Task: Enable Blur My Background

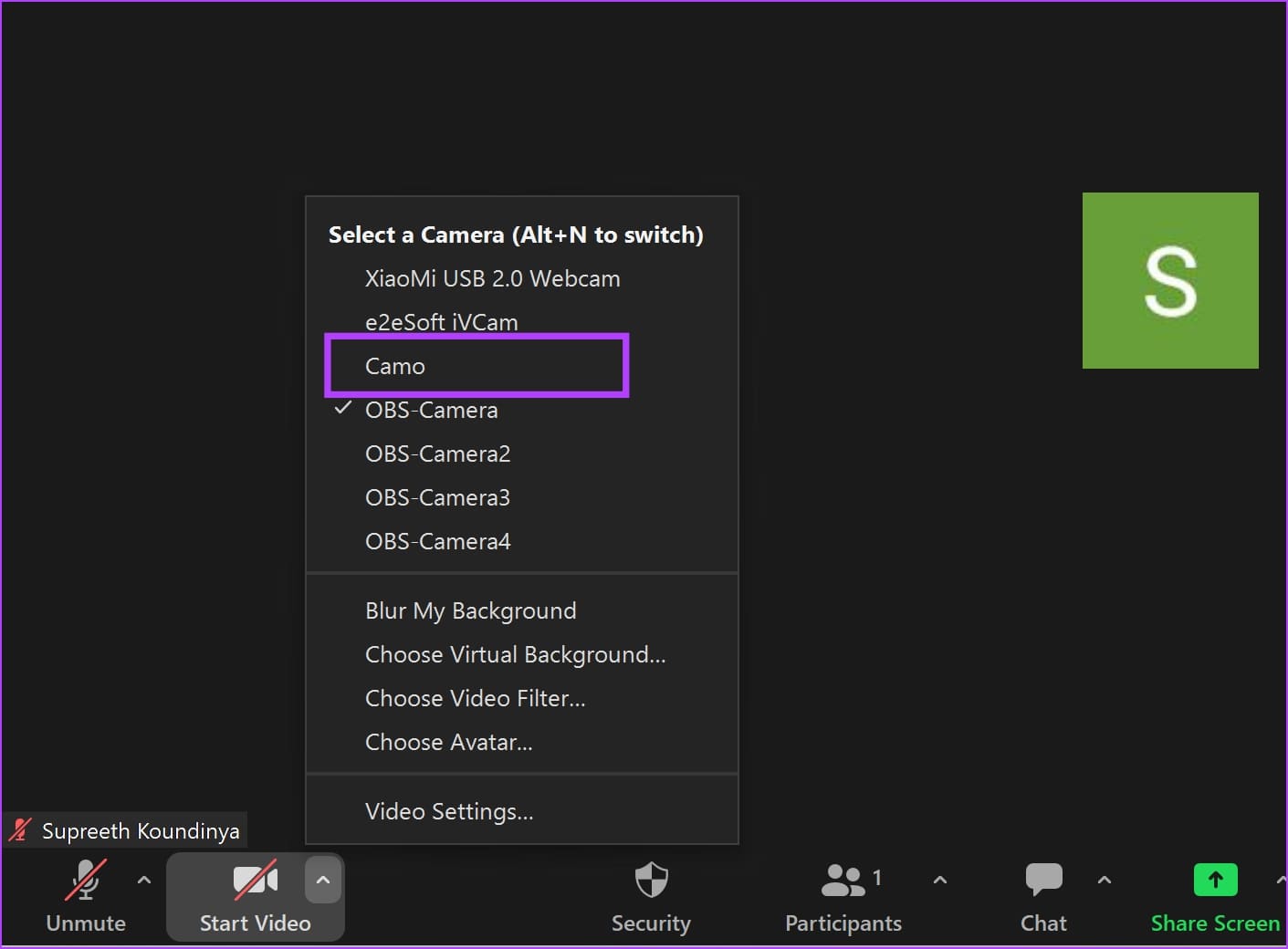Action: [x=522, y=610]
